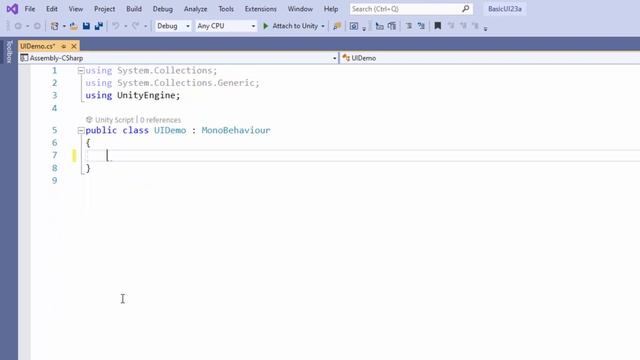This screenshot has width=640, height=360.
Task: Click the UIDemo class name in code
Action: [x=170, y=130]
